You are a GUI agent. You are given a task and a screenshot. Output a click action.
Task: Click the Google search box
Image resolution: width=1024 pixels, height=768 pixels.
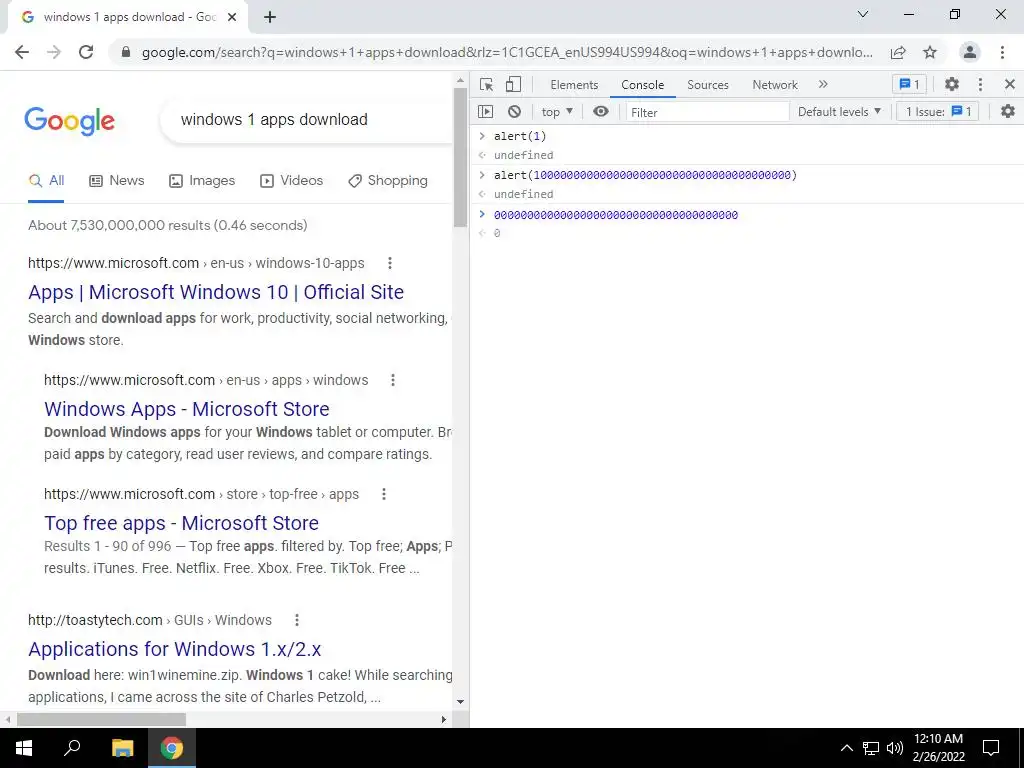[307, 120]
